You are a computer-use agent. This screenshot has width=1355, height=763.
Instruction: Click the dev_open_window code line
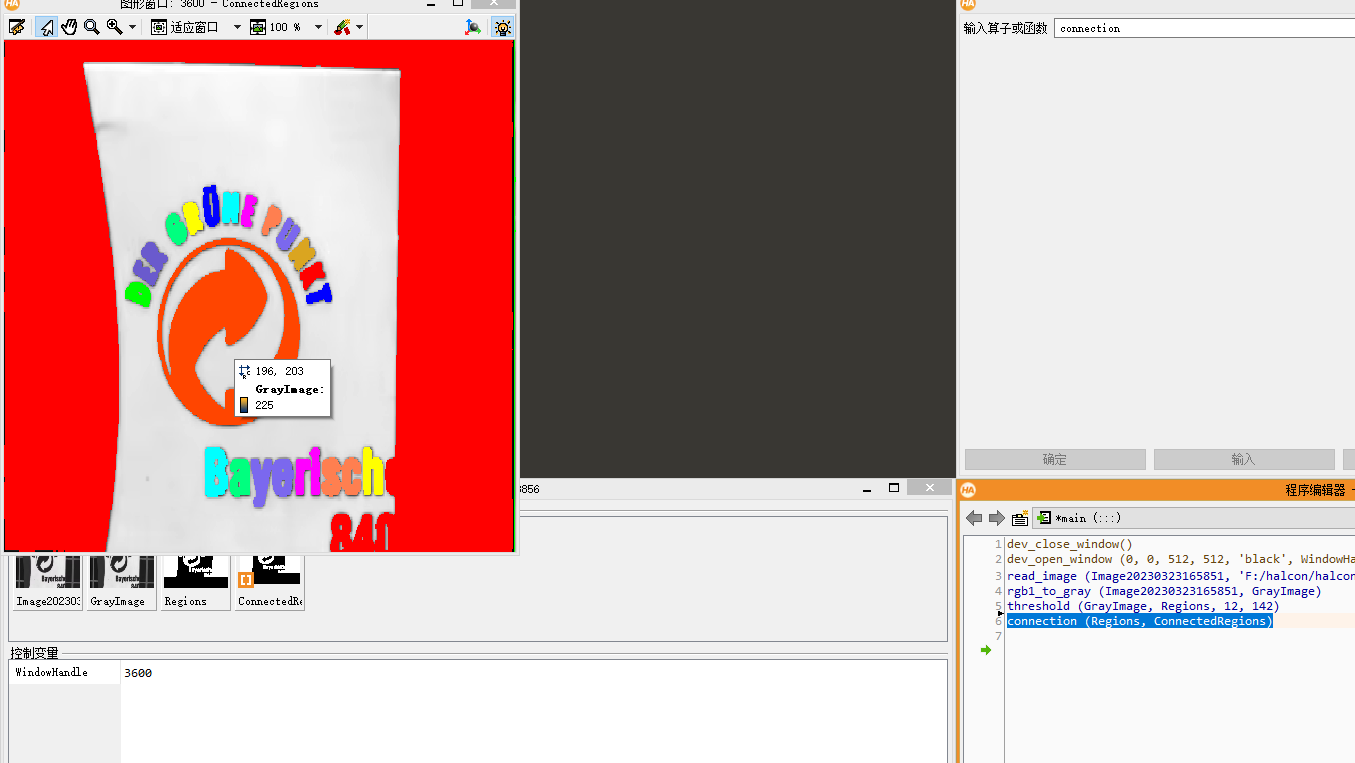tap(1180, 559)
